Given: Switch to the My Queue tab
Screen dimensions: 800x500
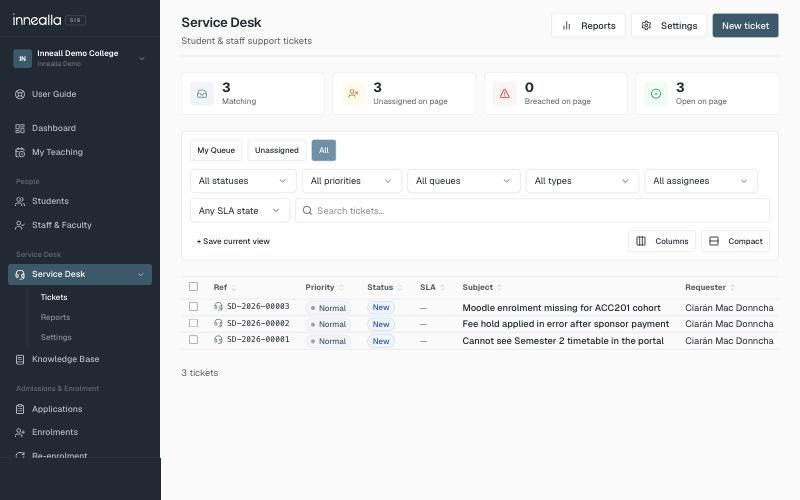Looking at the screenshot, I should click(216, 151).
